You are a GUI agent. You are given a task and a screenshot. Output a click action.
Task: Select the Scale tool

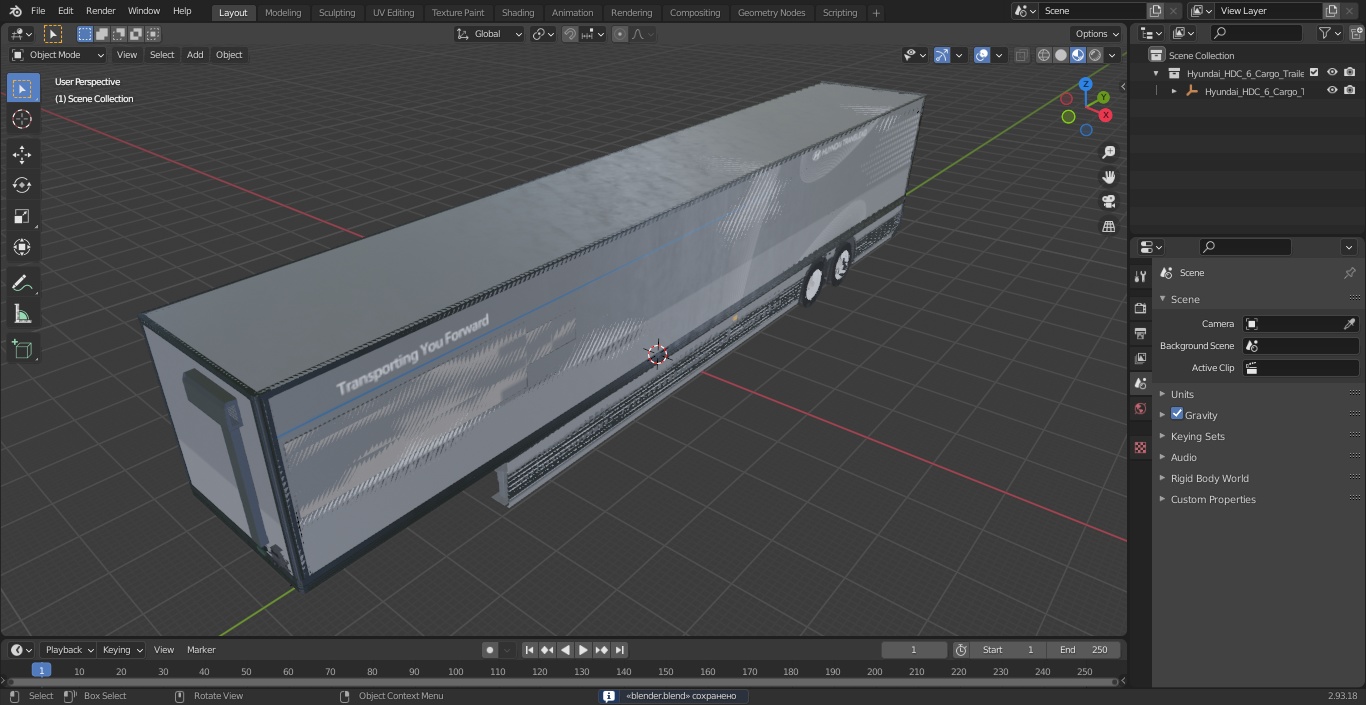[22, 216]
